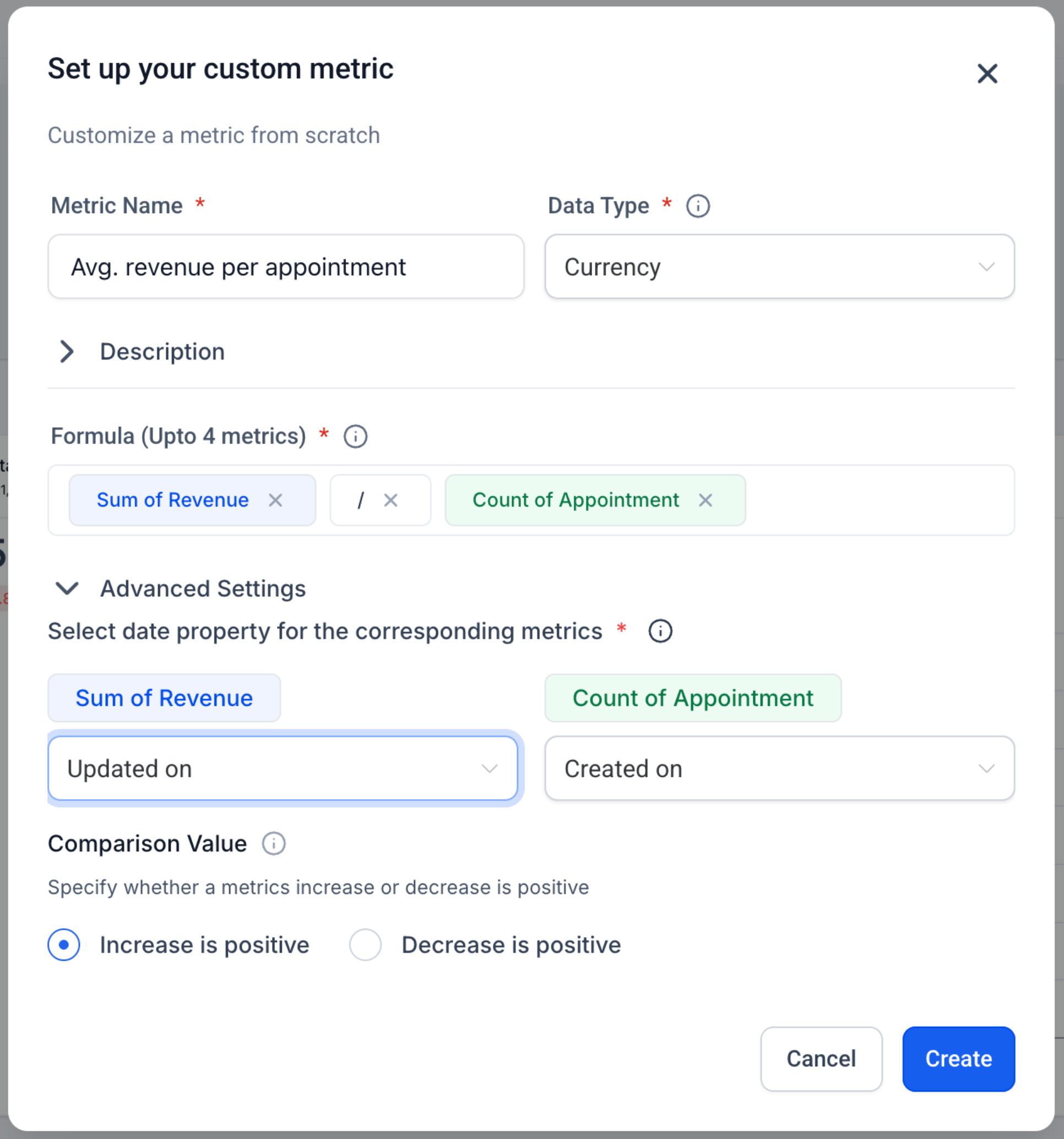
Task: Click the Metric Name input field
Action: click(x=285, y=267)
